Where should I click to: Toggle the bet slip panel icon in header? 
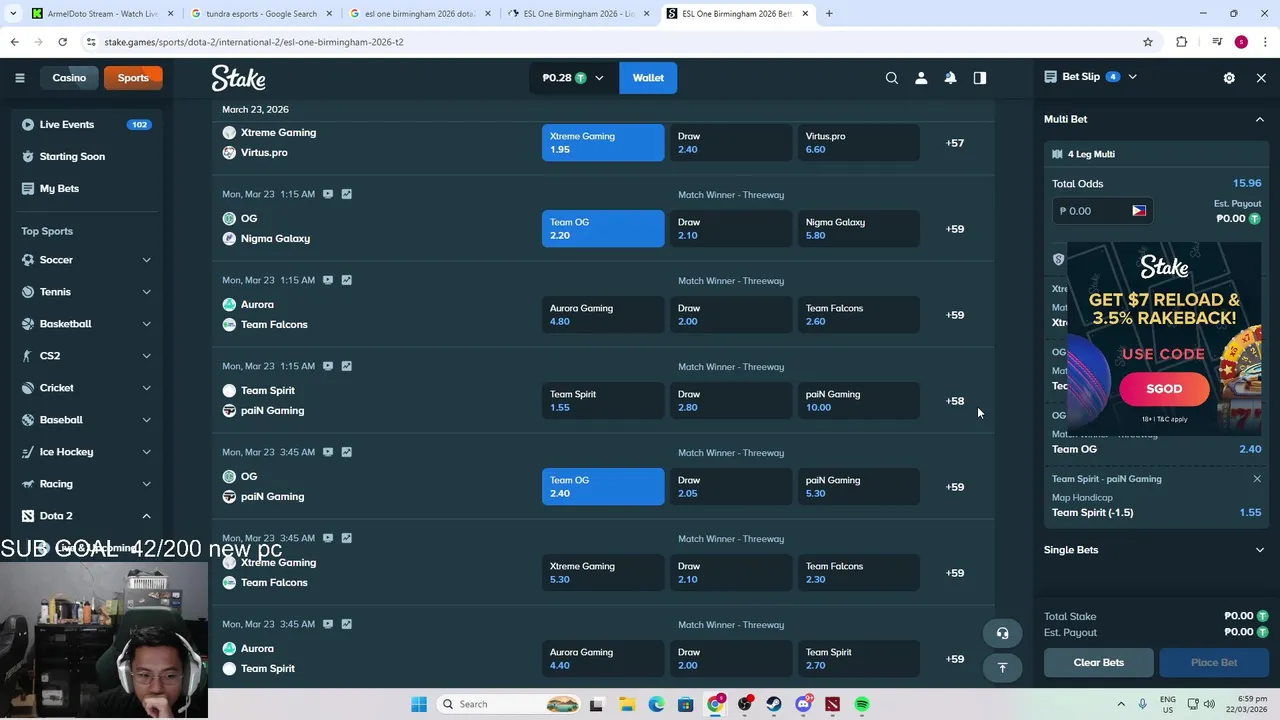[x=980, y=78]
